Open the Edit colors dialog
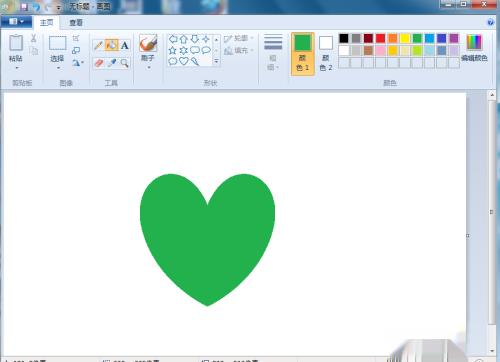 (x=474, y=49)
